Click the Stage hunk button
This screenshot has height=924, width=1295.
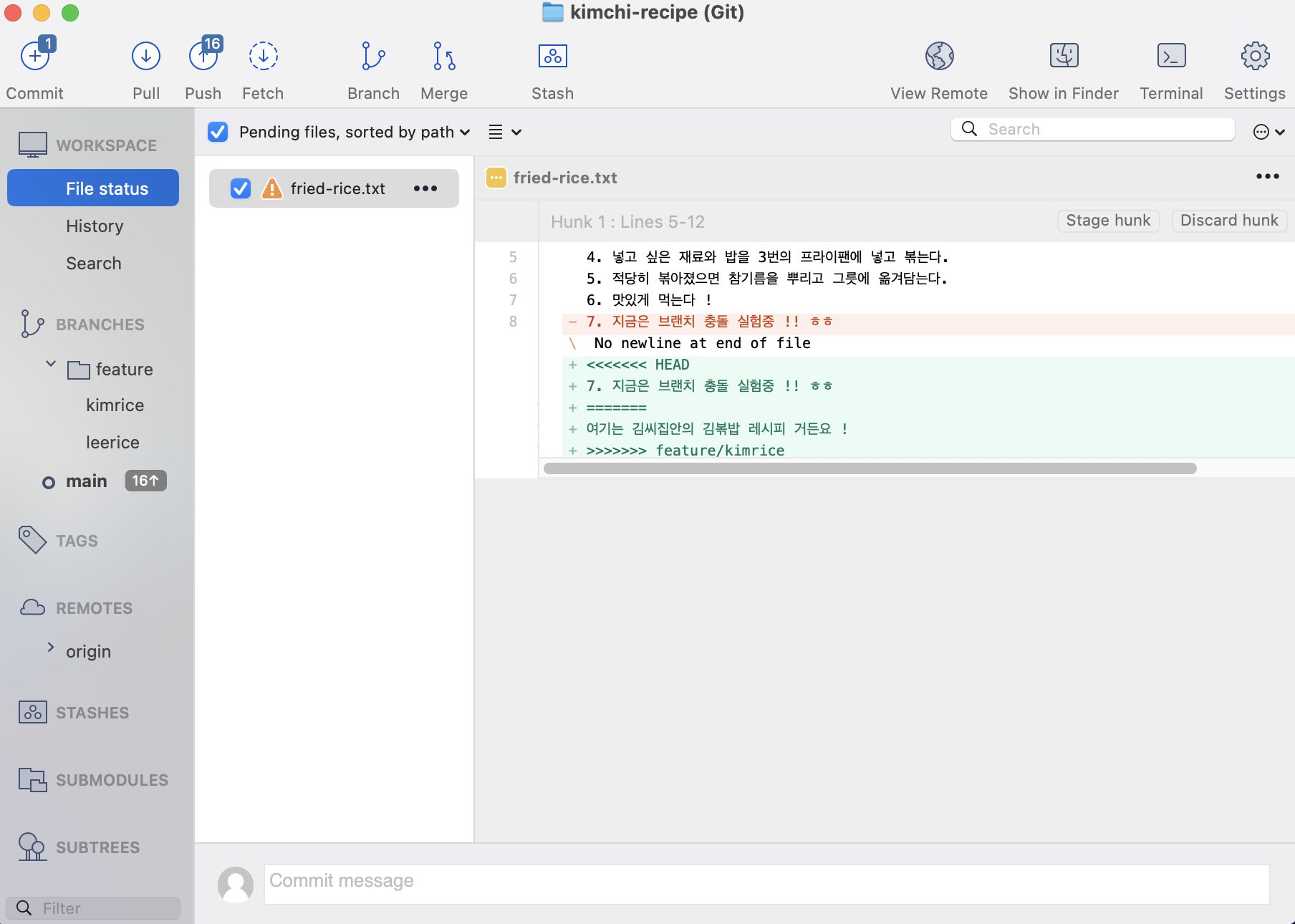tap(1108, 221)
